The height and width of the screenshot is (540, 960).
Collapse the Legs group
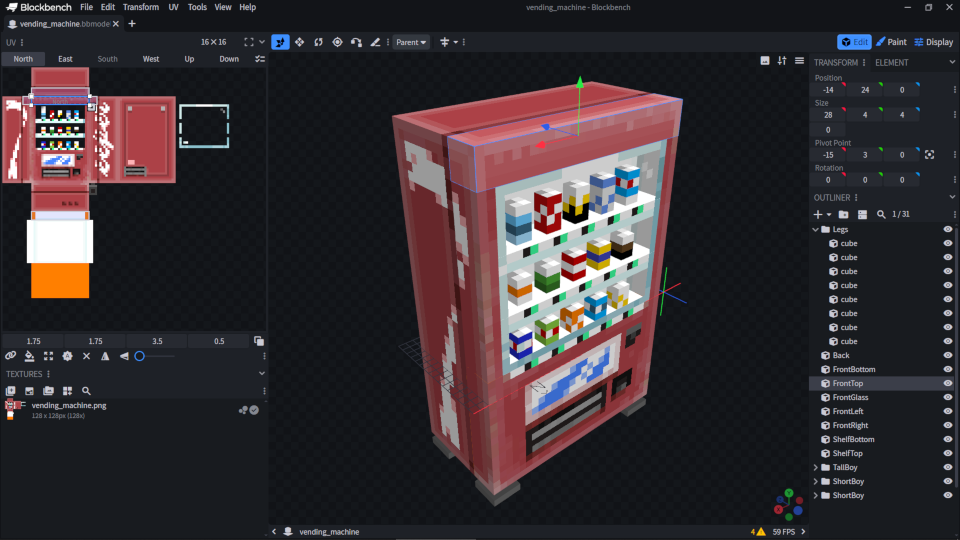click(x=816, y=230)
